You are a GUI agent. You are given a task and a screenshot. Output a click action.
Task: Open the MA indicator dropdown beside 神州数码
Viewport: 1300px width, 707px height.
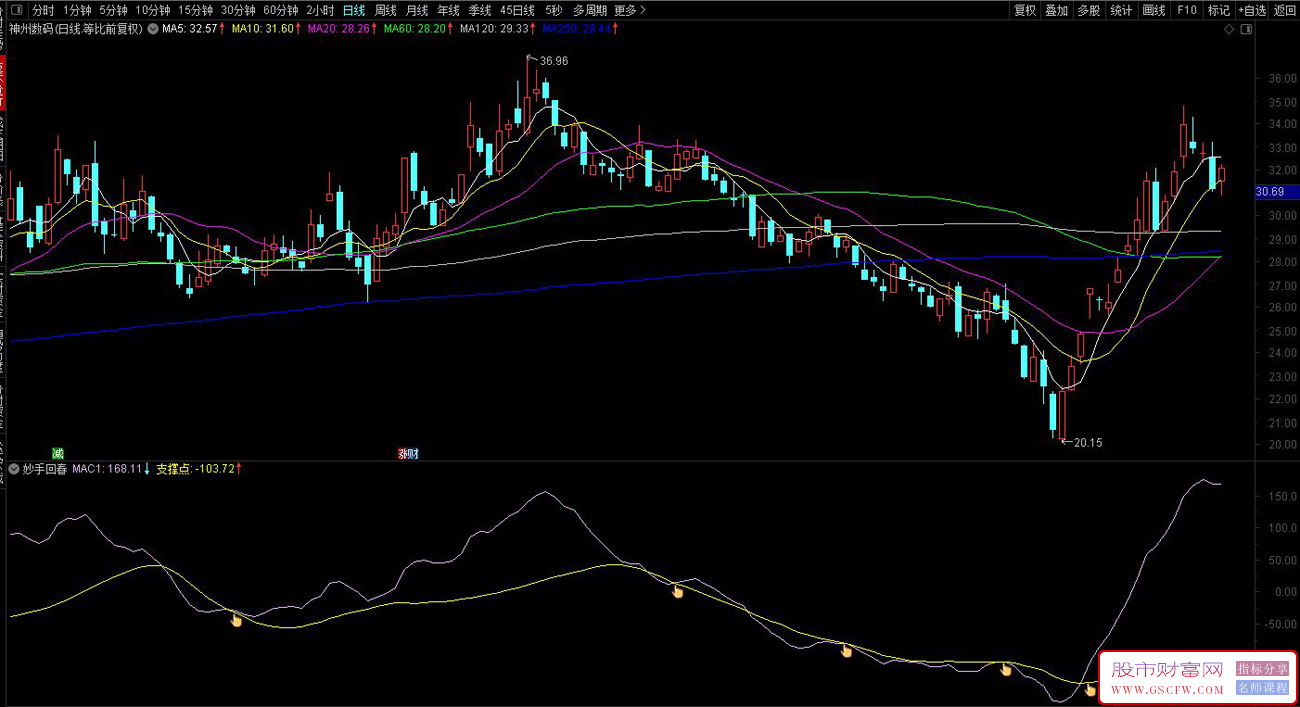tap(152, 29)
